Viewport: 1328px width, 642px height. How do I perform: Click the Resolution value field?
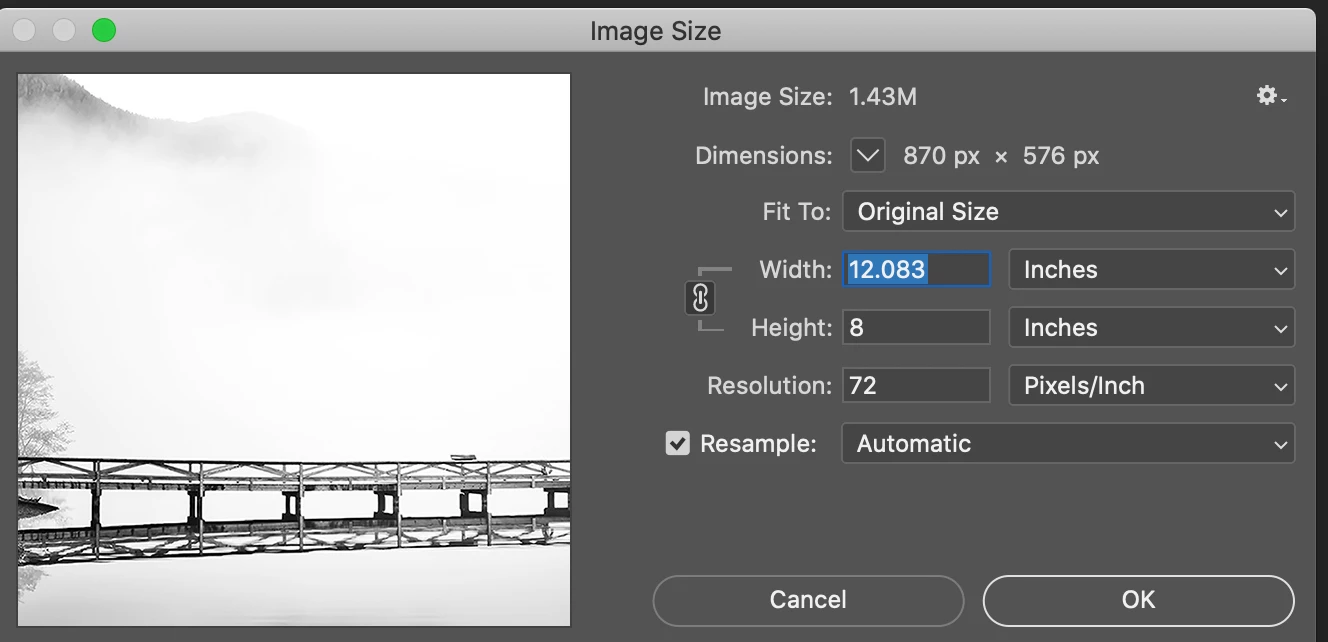[x=917, y=386]
